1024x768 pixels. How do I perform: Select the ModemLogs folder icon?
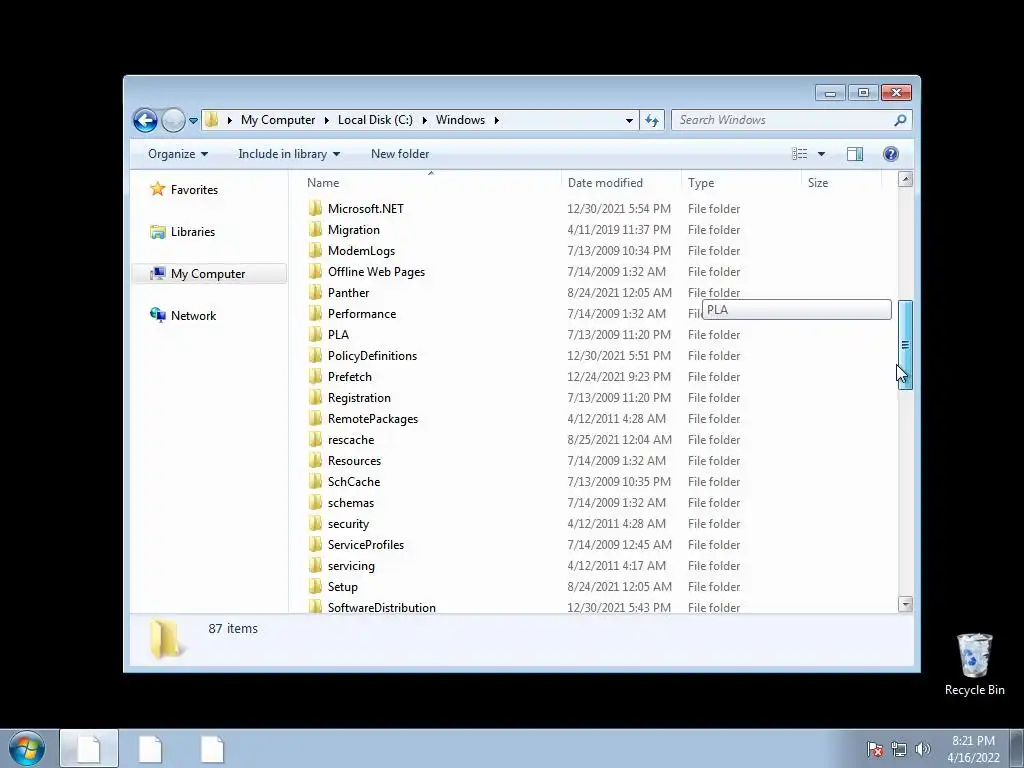315,250
